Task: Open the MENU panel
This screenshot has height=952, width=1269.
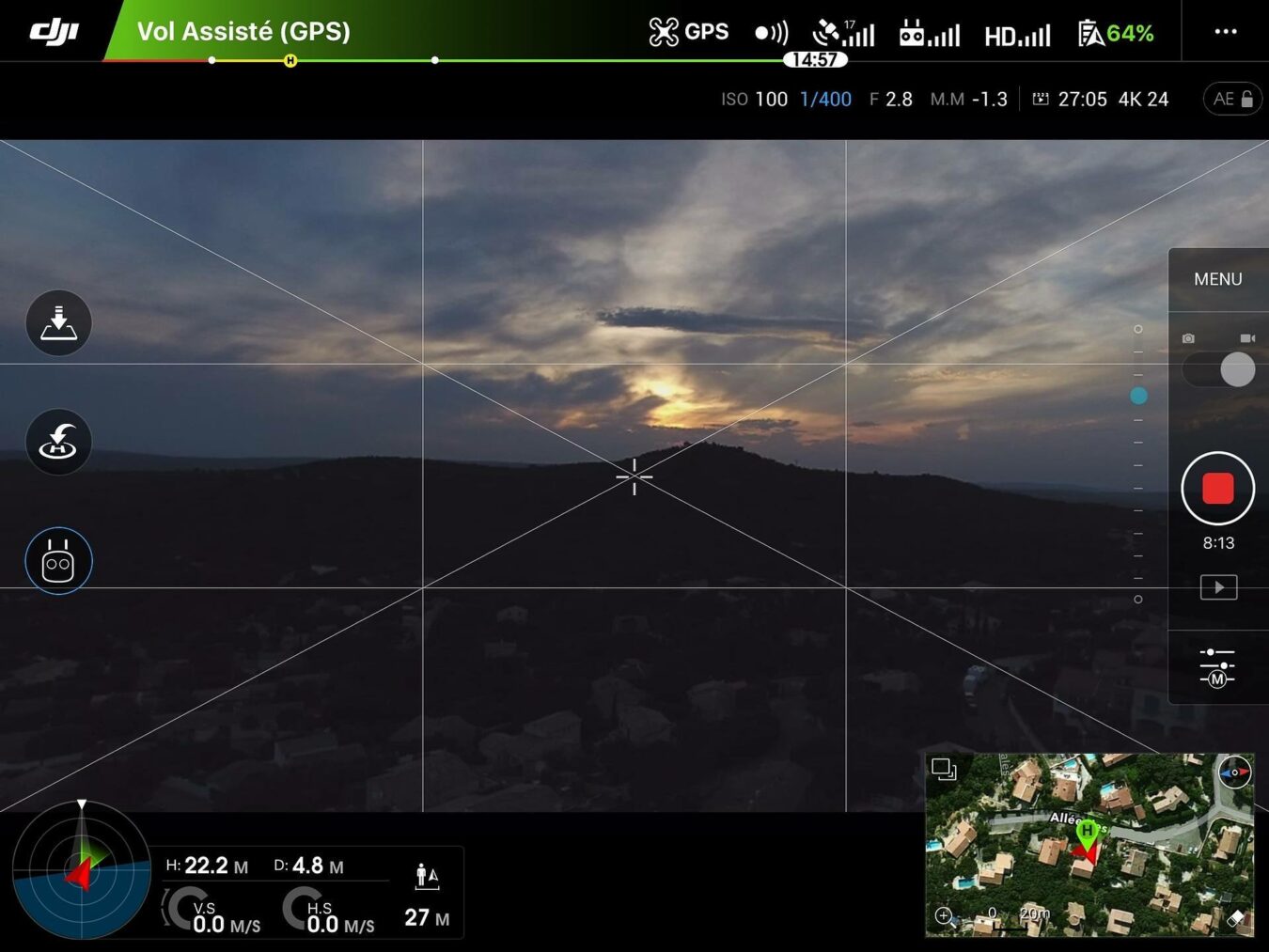Action: tap(1217, 279)
